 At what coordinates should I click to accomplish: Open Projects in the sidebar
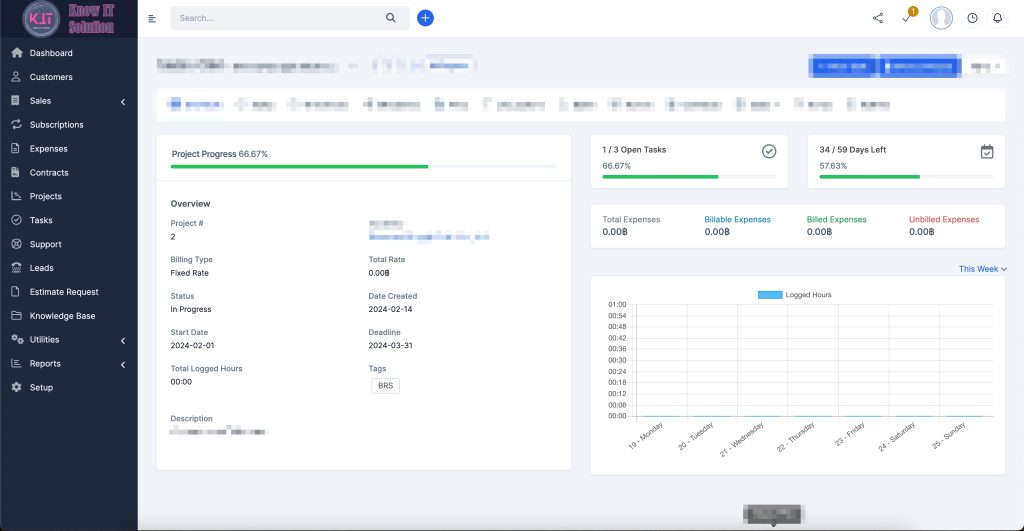point(45,196)
